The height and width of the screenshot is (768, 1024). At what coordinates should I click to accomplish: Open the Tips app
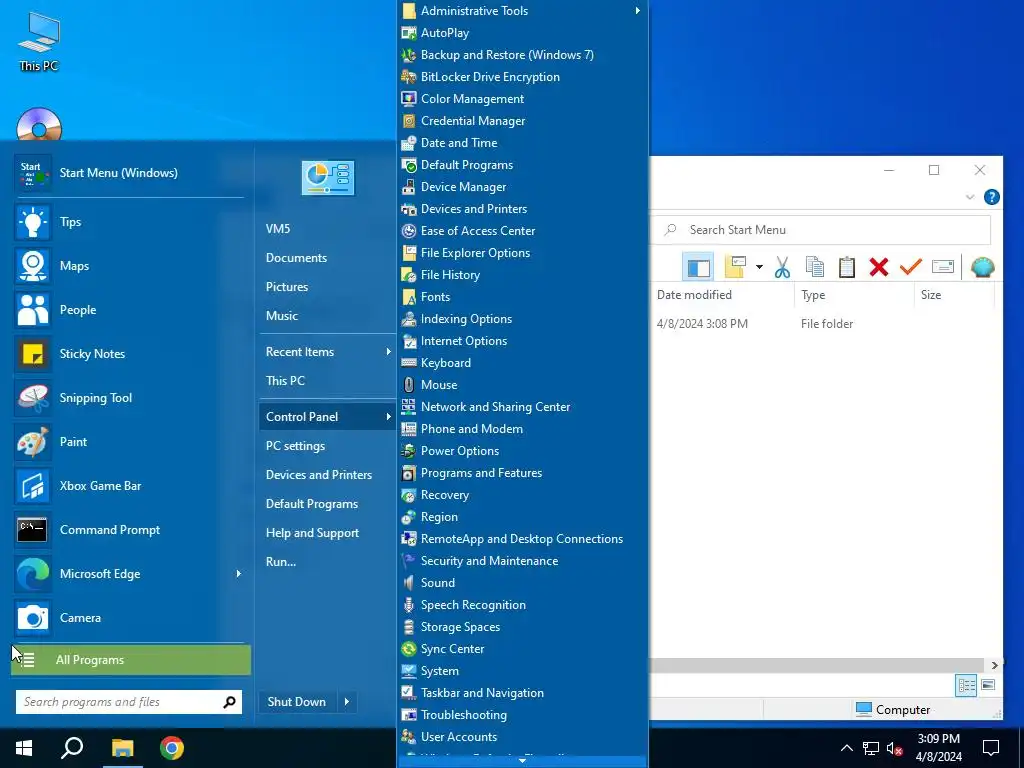[129, 222]
